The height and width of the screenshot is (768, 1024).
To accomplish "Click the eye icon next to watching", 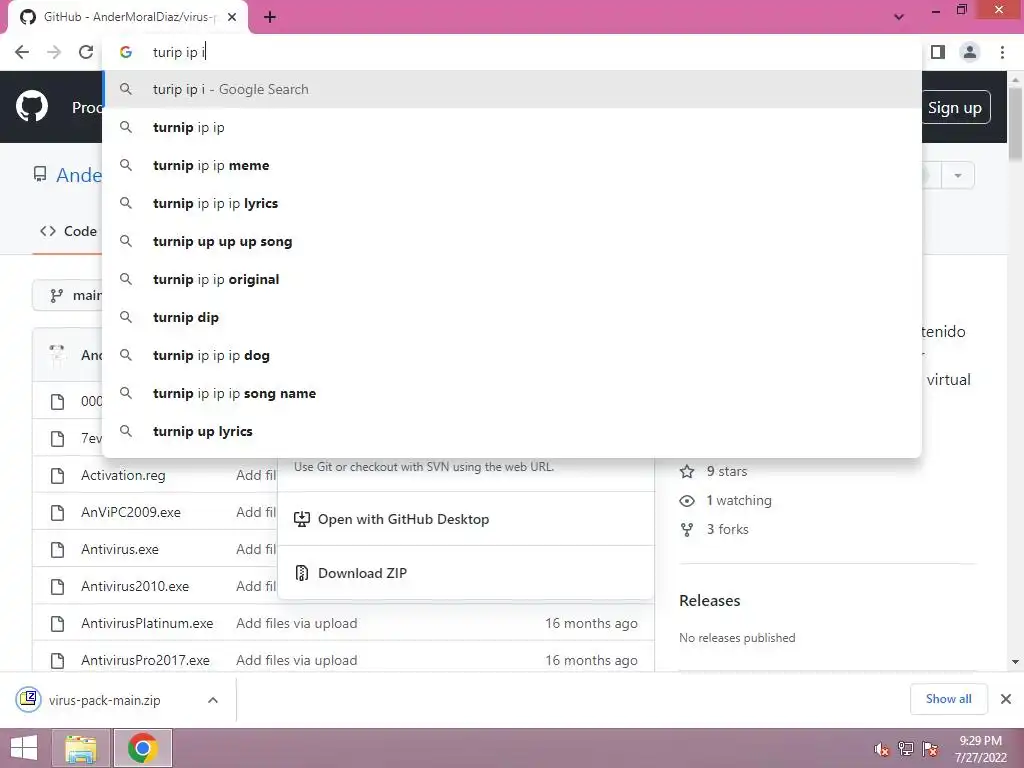I will (x=687, y=501).
